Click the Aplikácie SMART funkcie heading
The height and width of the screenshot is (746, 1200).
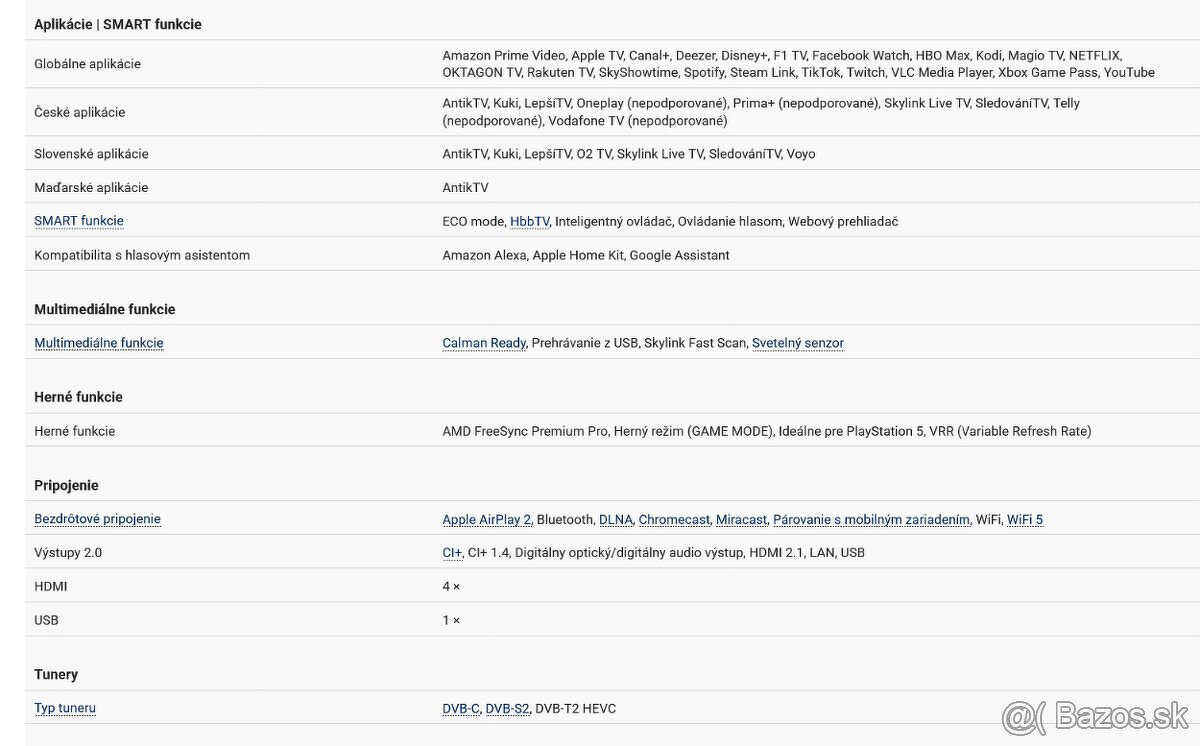[x=118, y=24]
